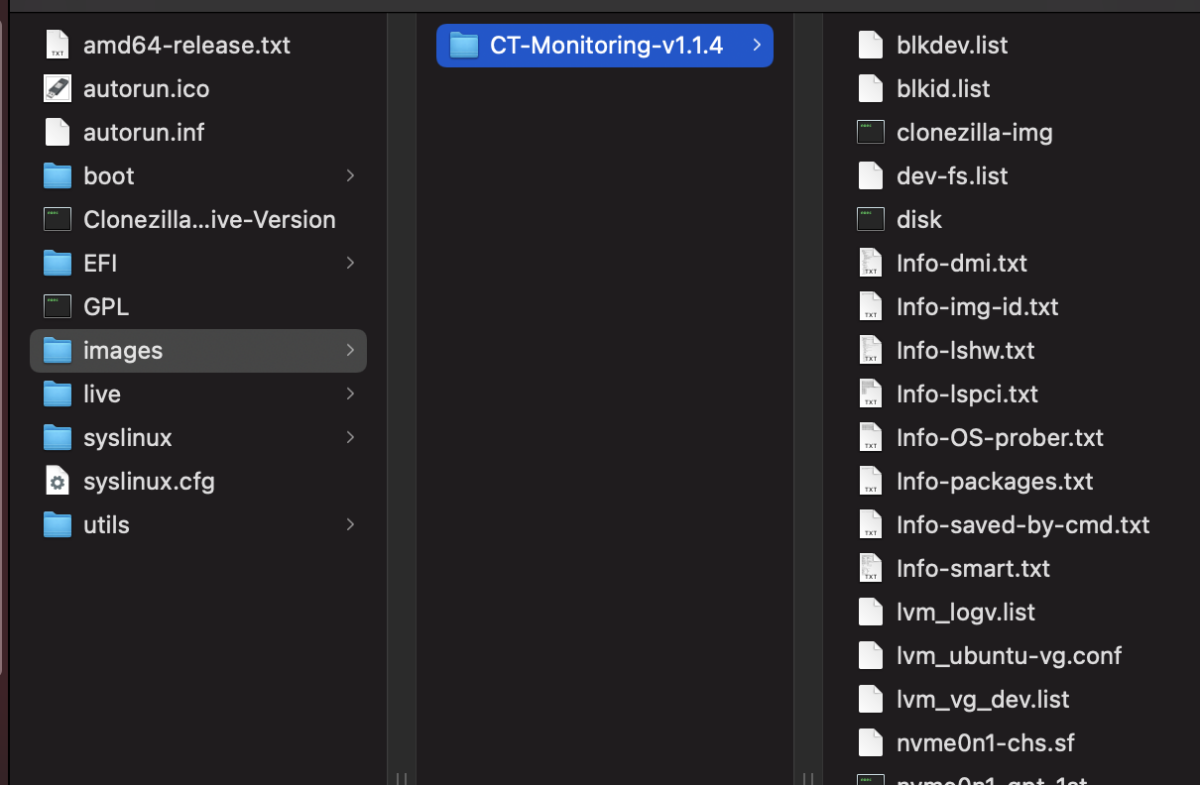Select the Info-saved-by-cmd.txt filename
The height and width of the screenshot is (785, 1200).
point(1023,525)
